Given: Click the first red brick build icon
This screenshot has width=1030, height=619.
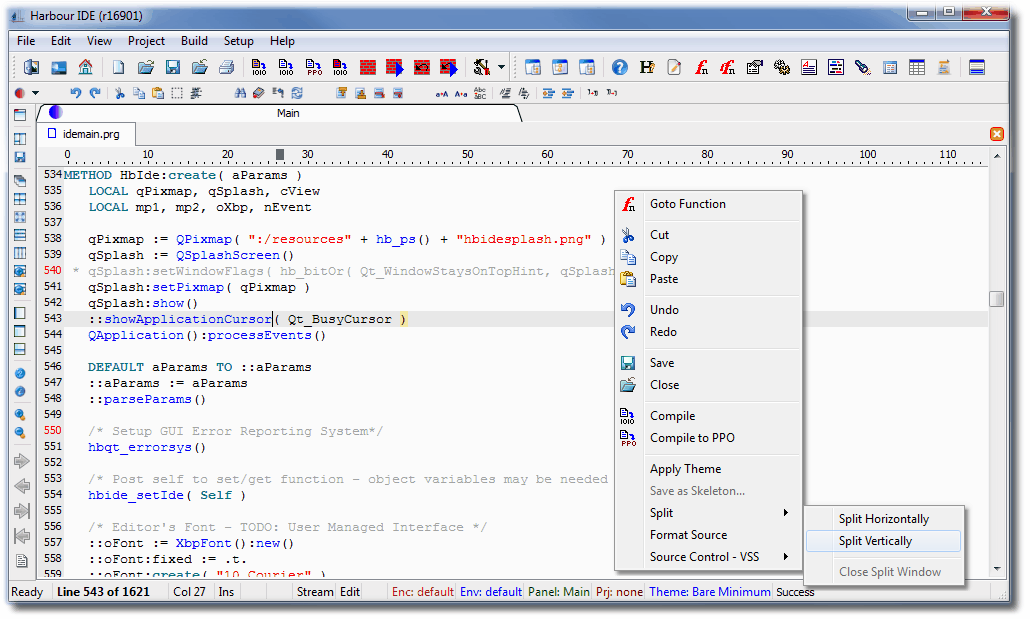Looking at the screenshot, I should tap(368, 68).
